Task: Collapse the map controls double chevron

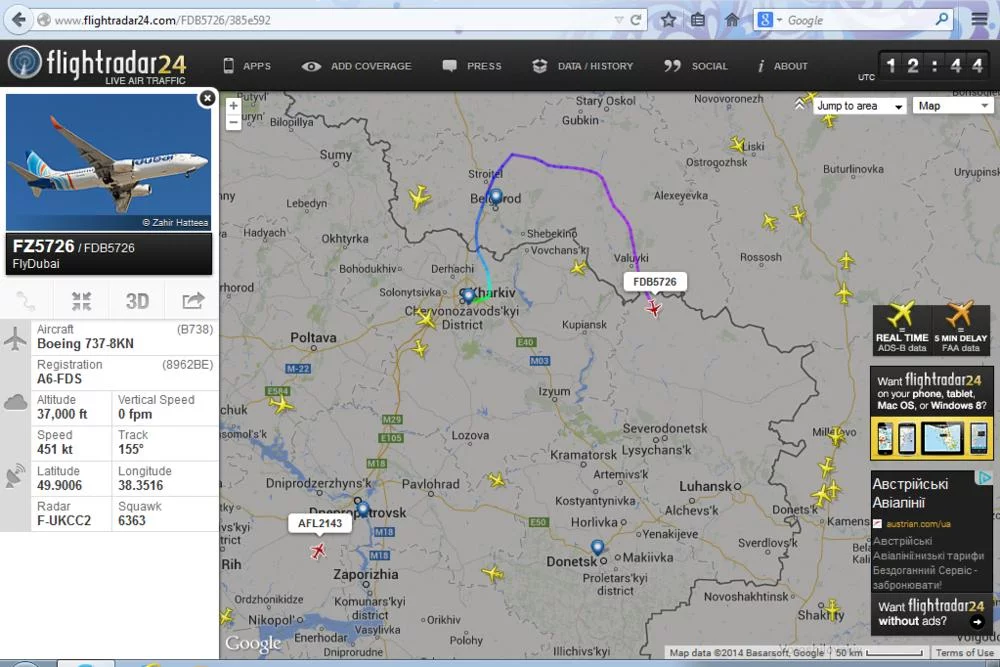Action: 799,105
